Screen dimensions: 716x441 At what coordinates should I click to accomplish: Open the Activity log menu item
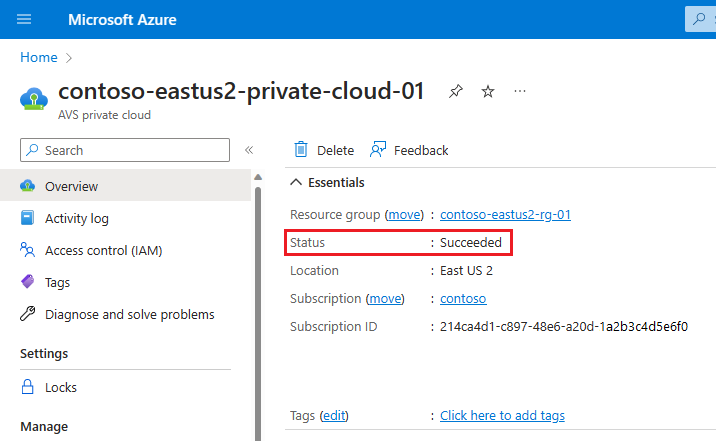coord(77,218)
